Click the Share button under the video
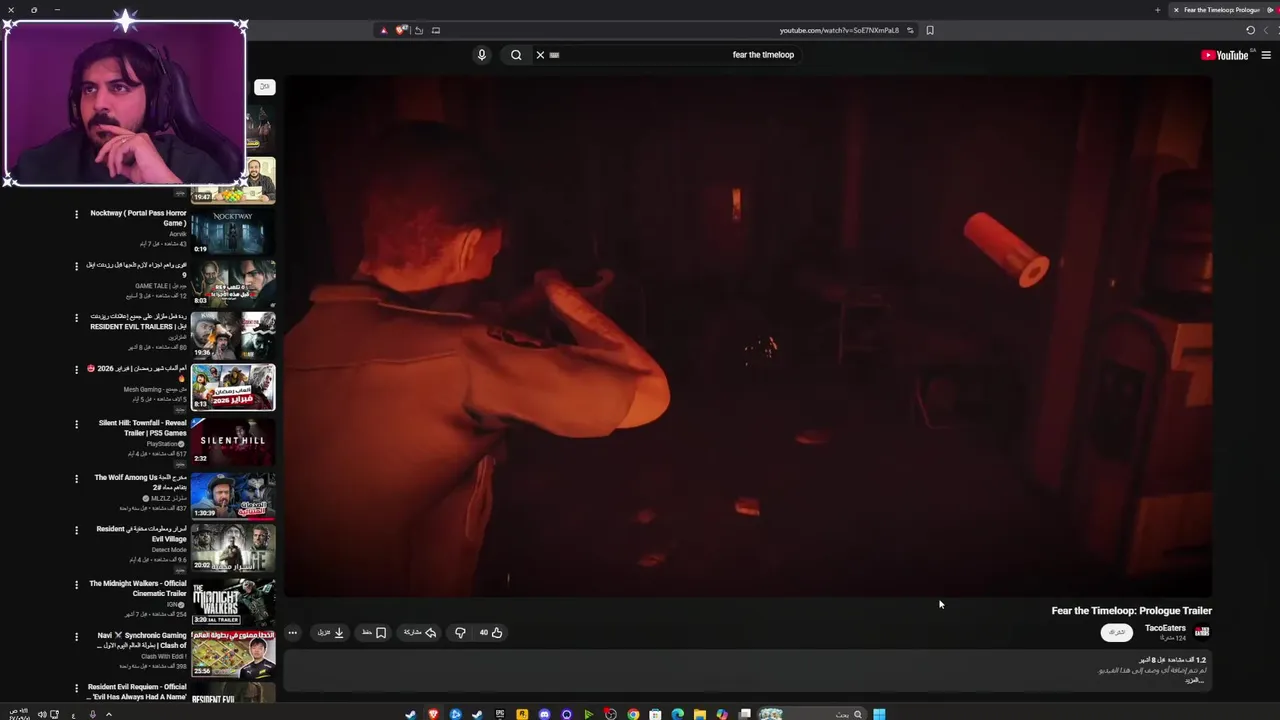 click(x=420, y=632)
